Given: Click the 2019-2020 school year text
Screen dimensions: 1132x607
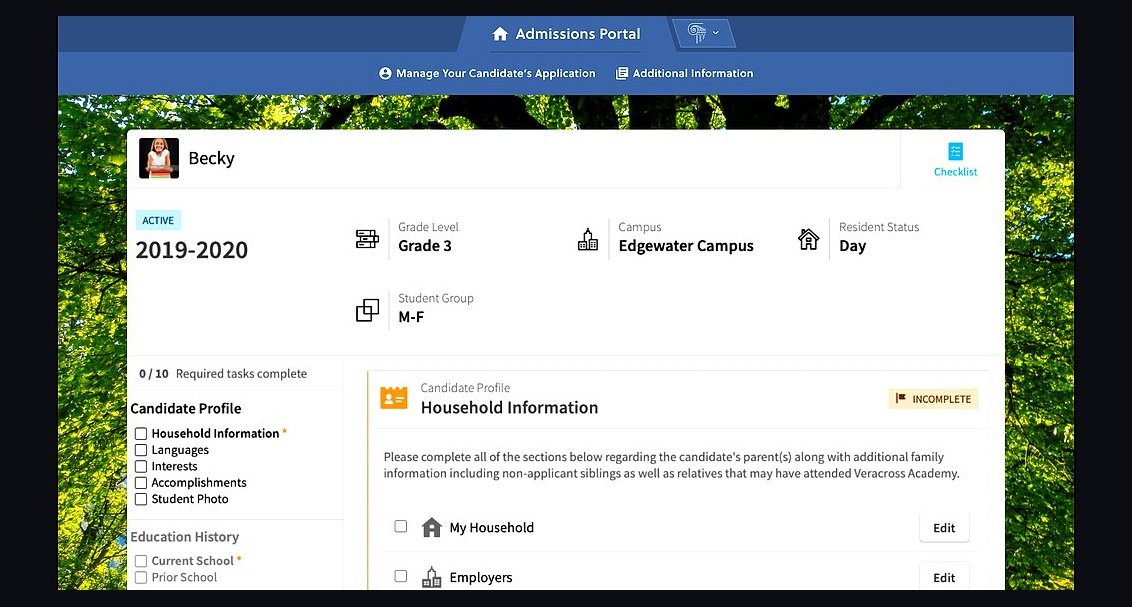Looking at the screenshot, I should pyautogui.click(x=191, y=250).
